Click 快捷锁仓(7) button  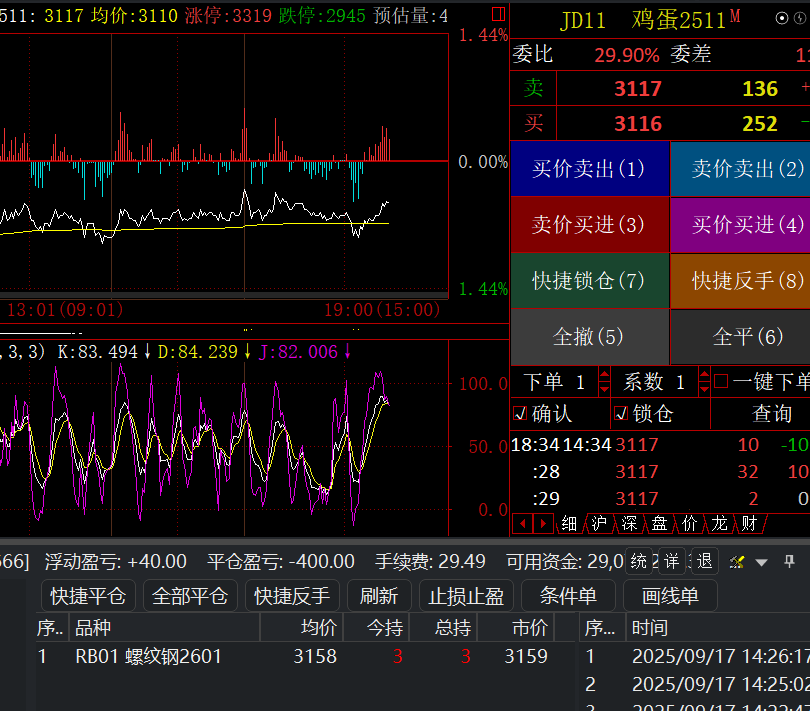pos(589,281)
